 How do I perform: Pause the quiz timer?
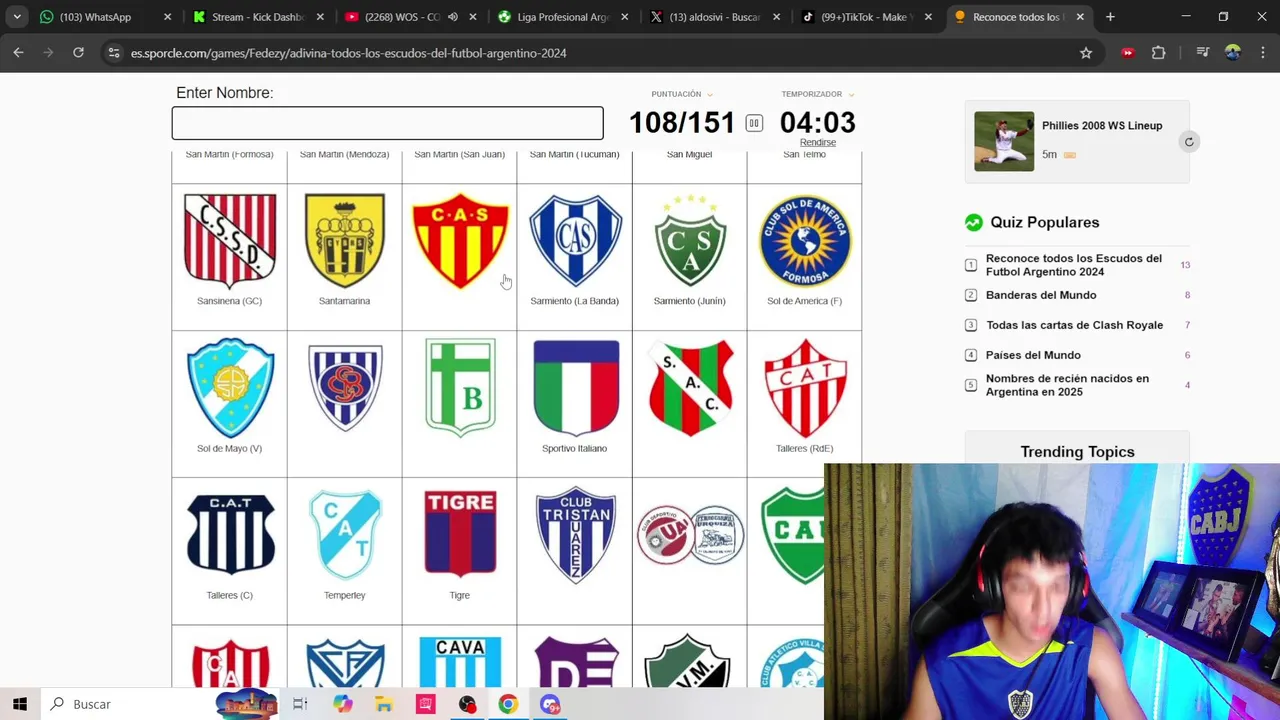point(754,123)
